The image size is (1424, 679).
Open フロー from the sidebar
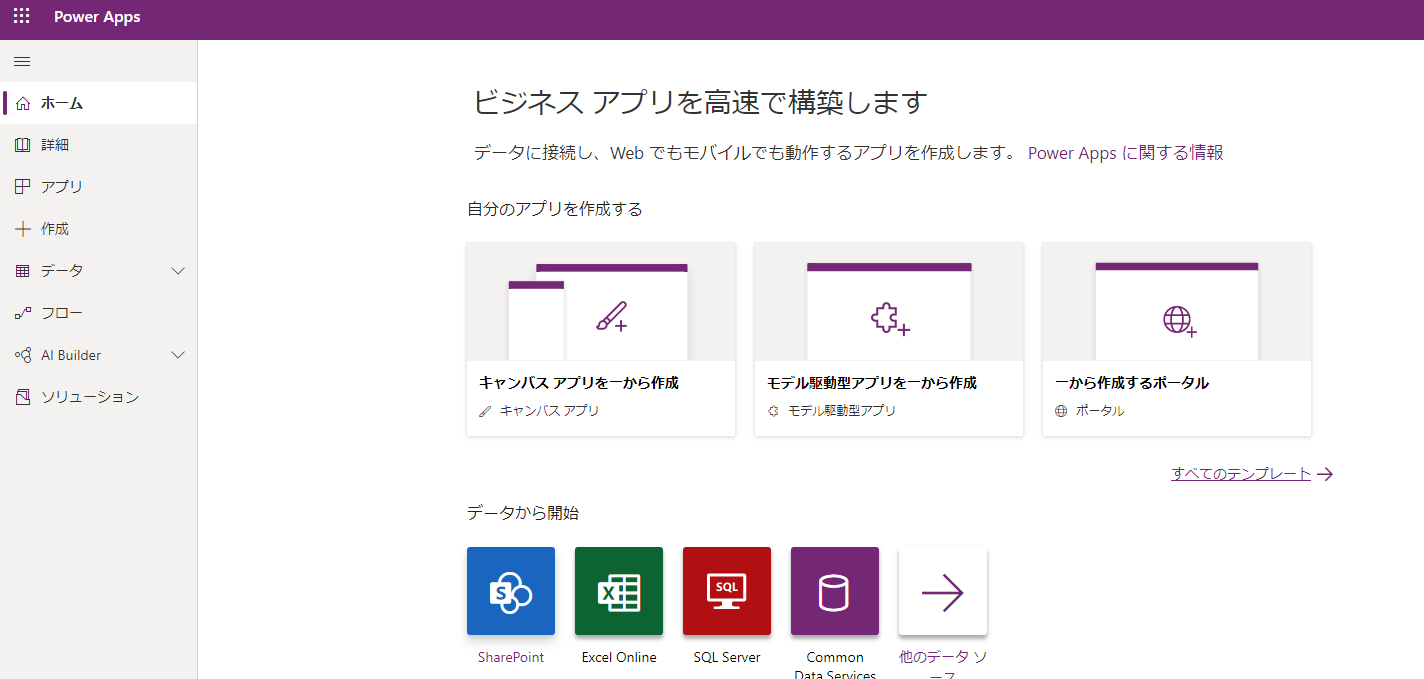[62, 313]
